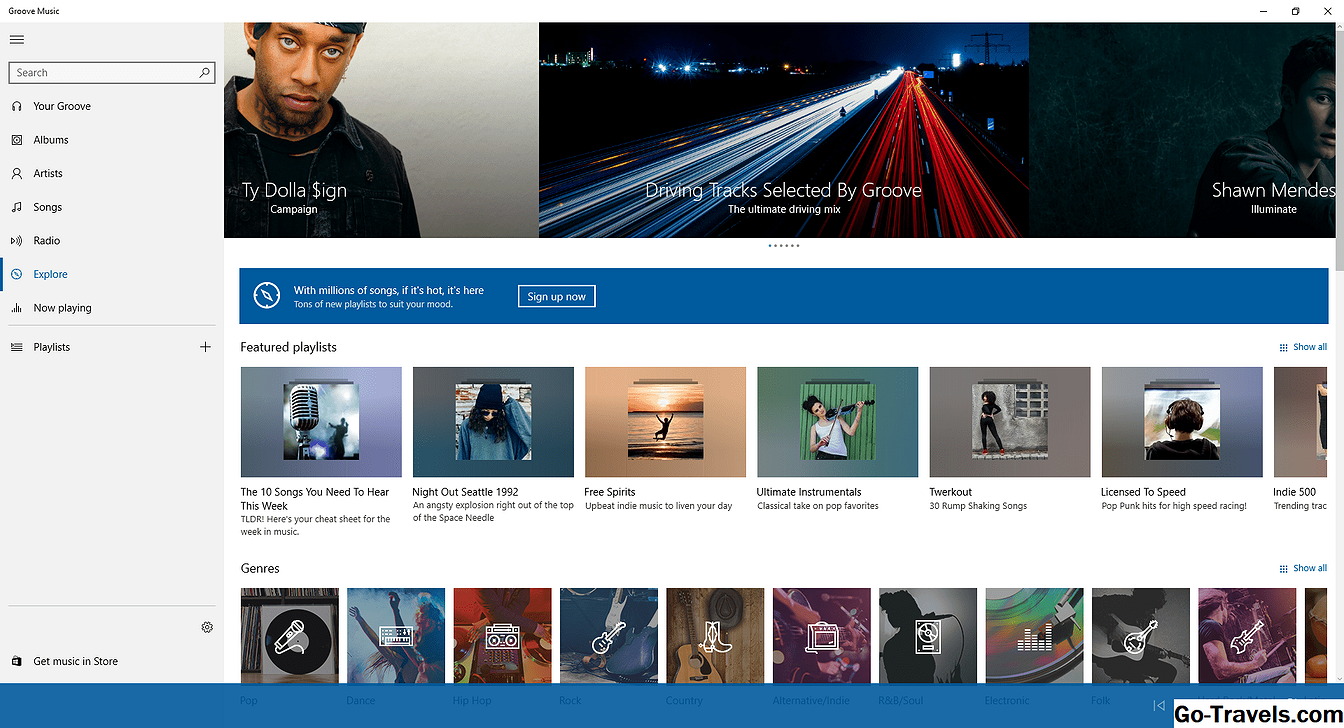Click into the Search field
Screen dimensions: 1344x728
[100, 73]
